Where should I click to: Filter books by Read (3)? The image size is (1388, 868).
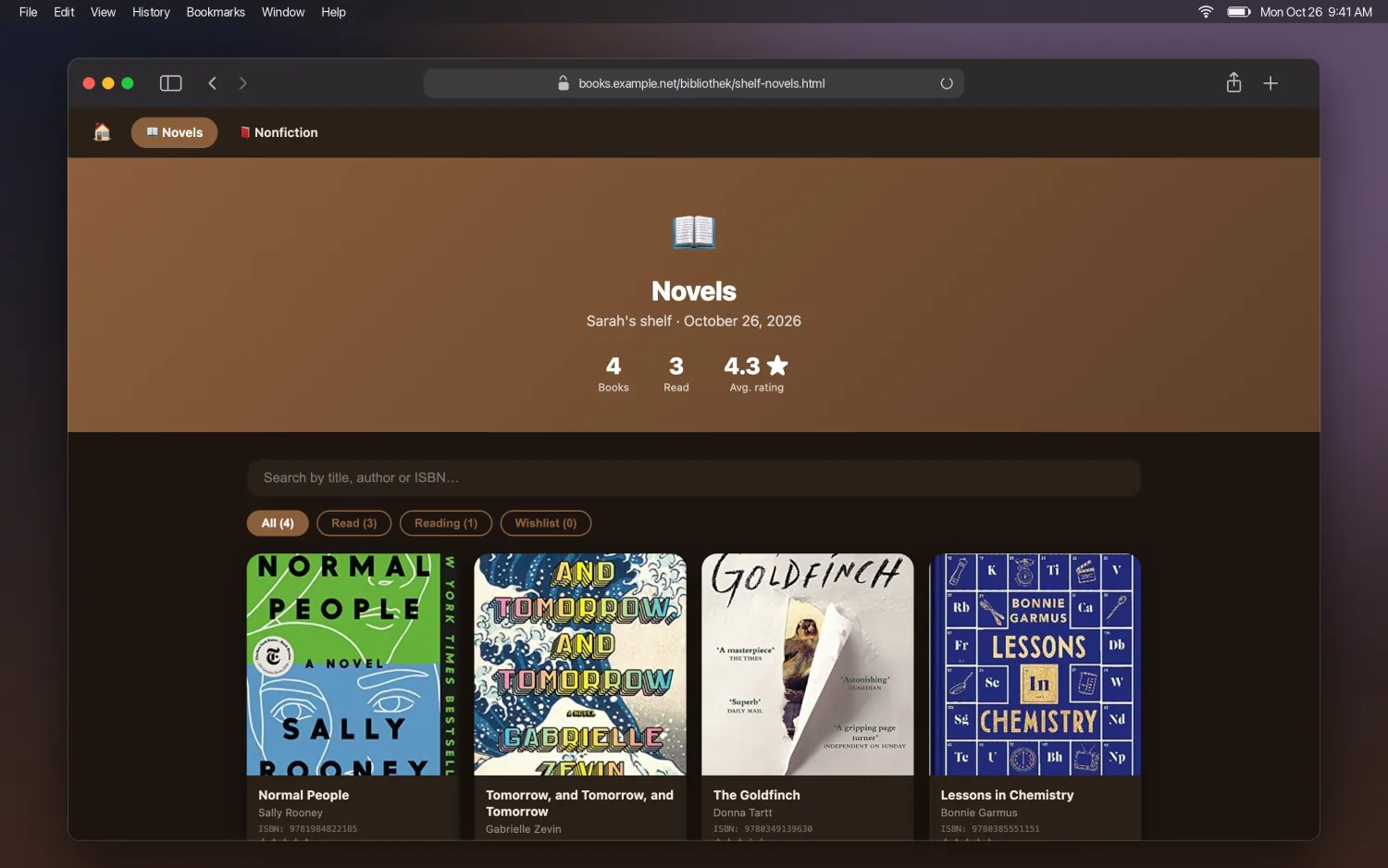point(354,523)
